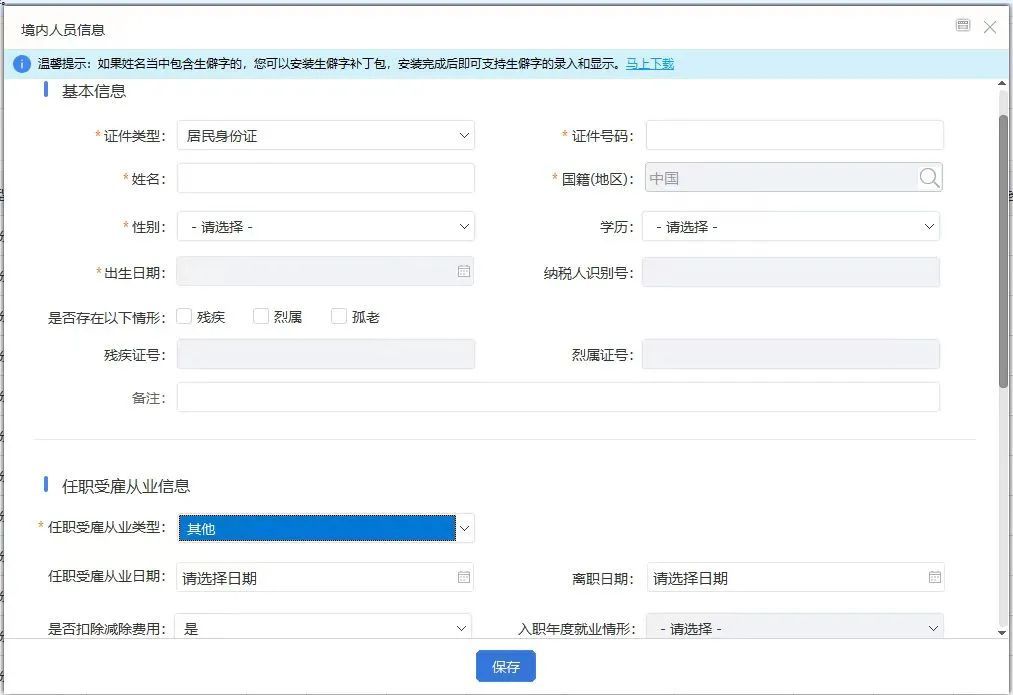
Task: Check the 孤老 checkbox
Action: click(339, 316)
